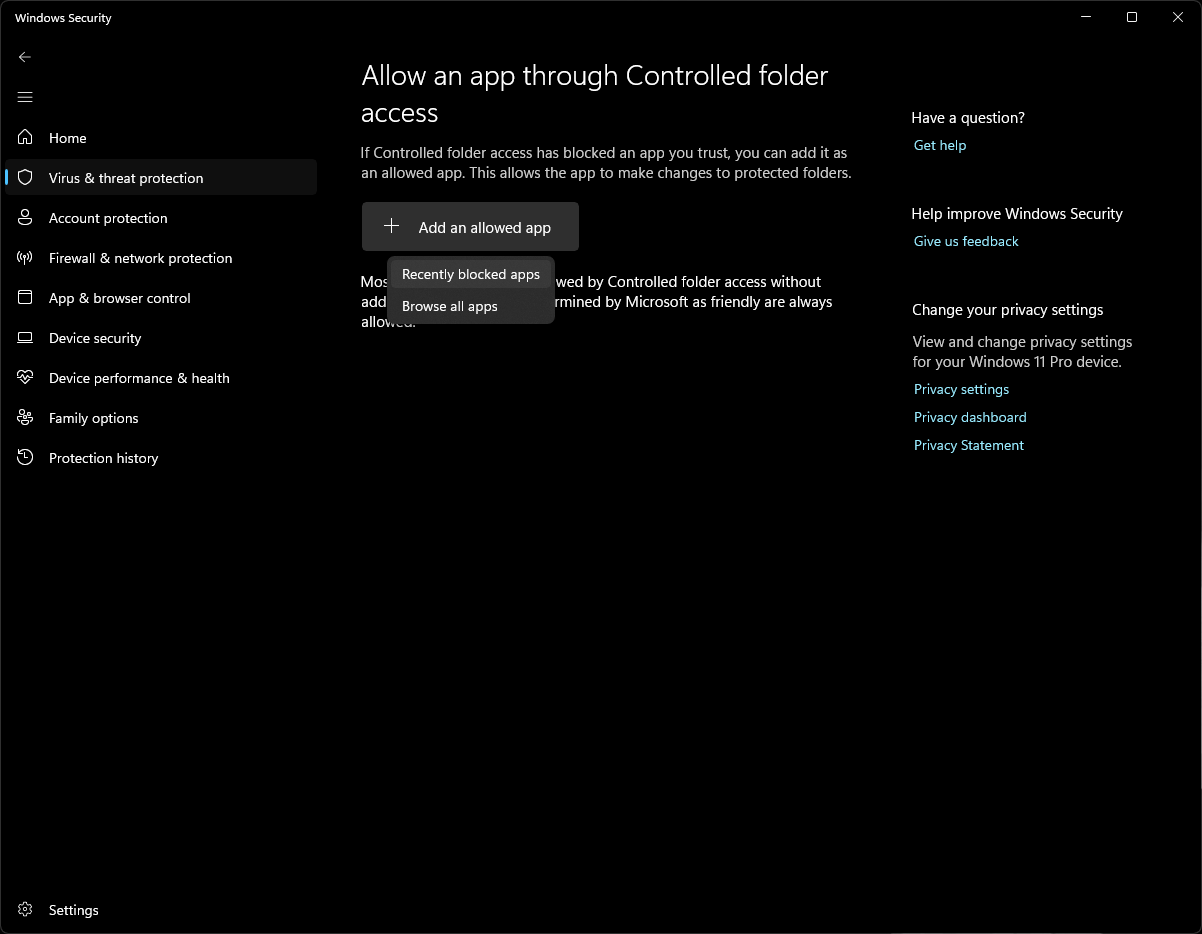Open Device performance & health heart icon

[x=26, y=378]
